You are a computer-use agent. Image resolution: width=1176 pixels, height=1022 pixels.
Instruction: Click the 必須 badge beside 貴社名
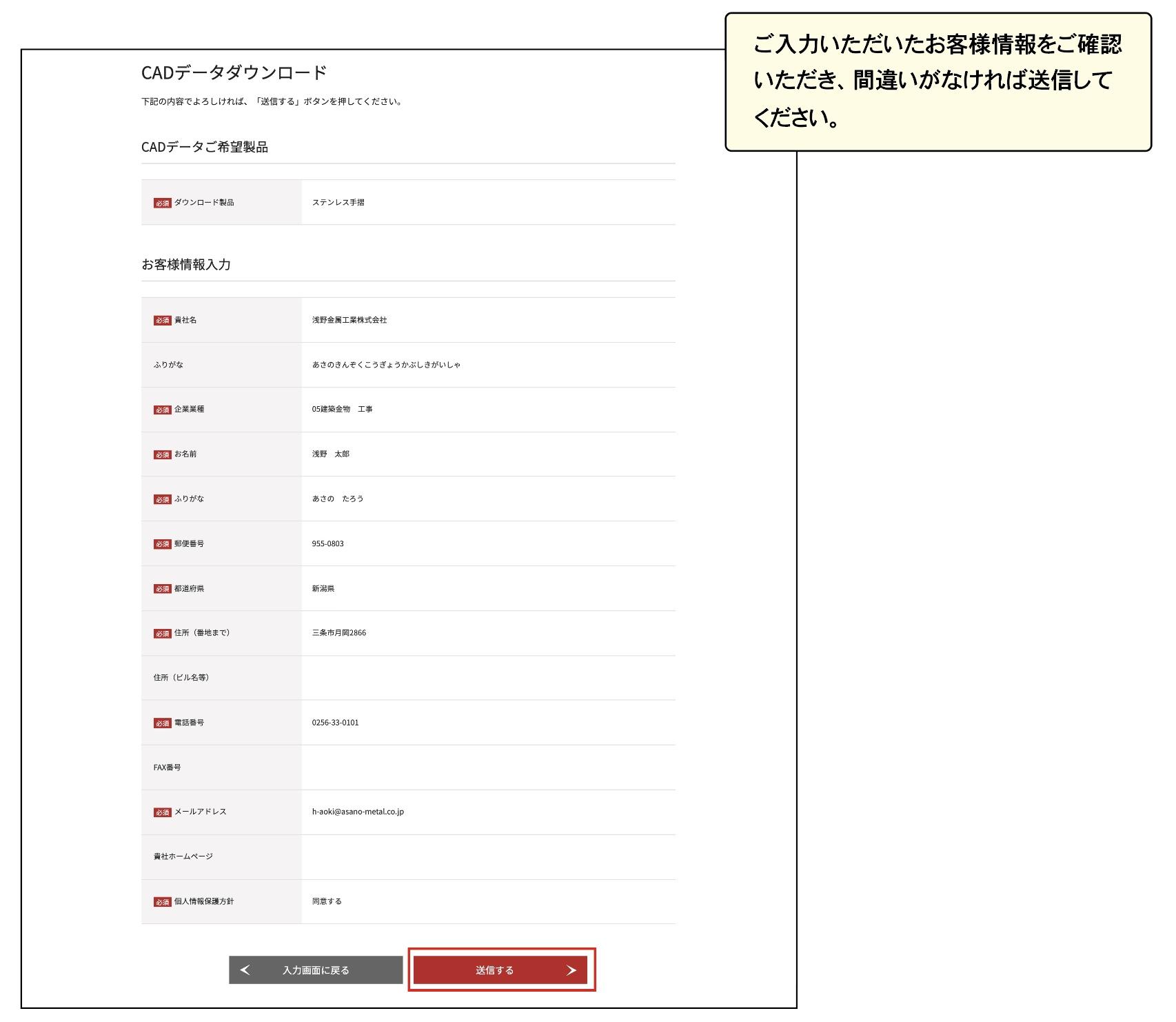pos(162,321)
